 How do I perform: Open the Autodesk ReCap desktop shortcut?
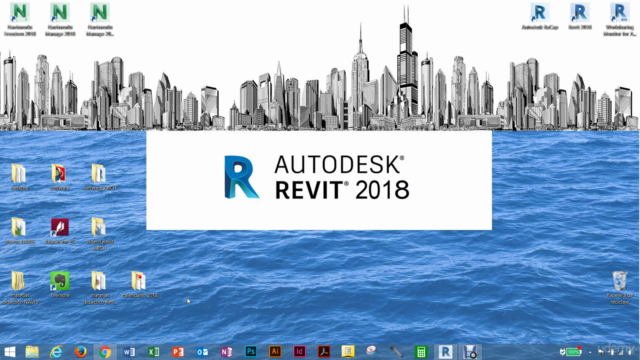[x=540, y=17]
